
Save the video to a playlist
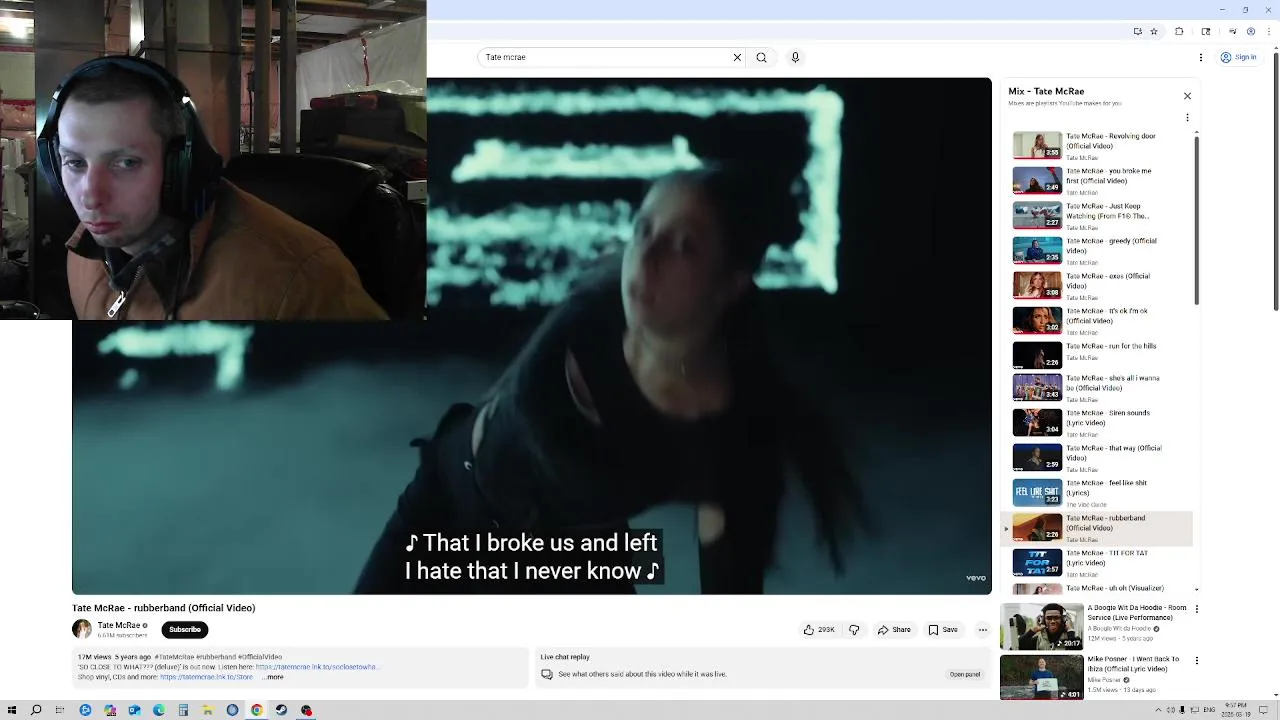coord(943,629)
